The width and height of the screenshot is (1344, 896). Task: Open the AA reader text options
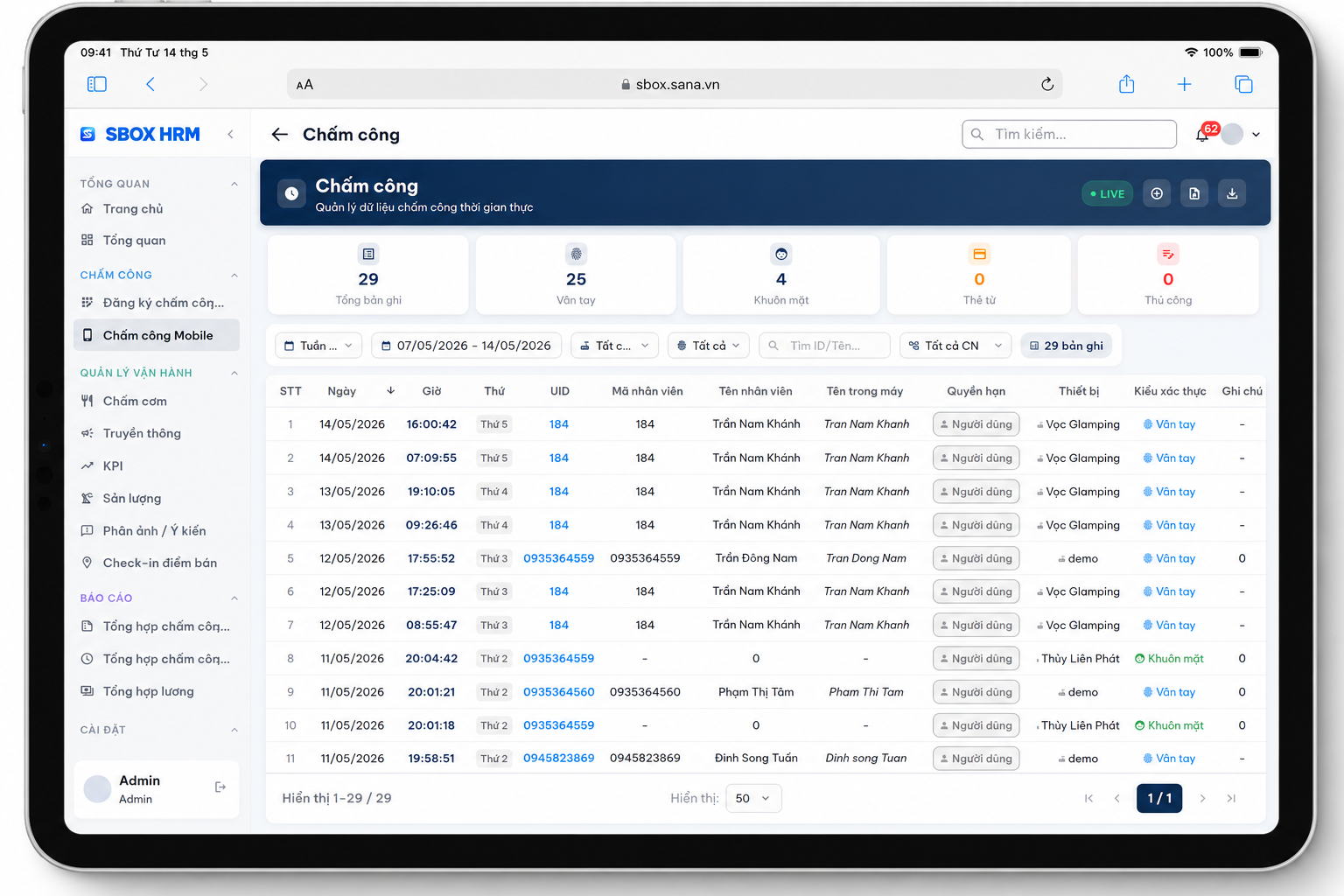[x=304, y=85]
